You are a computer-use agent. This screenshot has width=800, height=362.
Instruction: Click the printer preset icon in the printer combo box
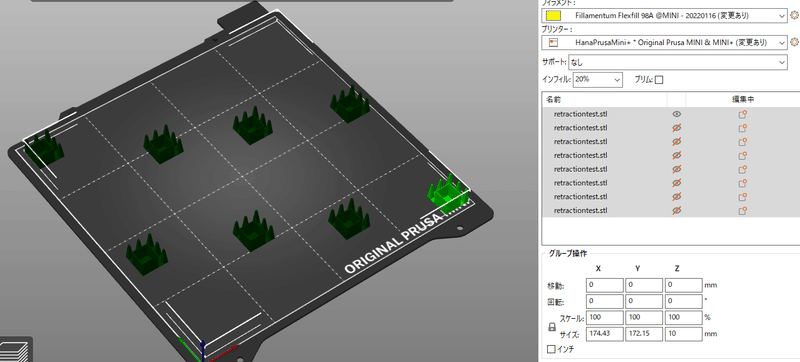coord(553,43)
